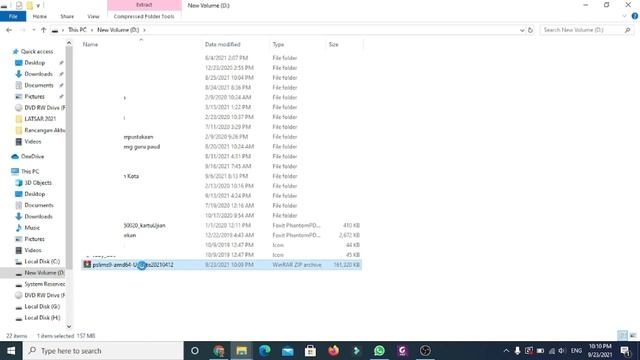
Task: Open System Reserved drive in sidebar
Action: (44, 284)
